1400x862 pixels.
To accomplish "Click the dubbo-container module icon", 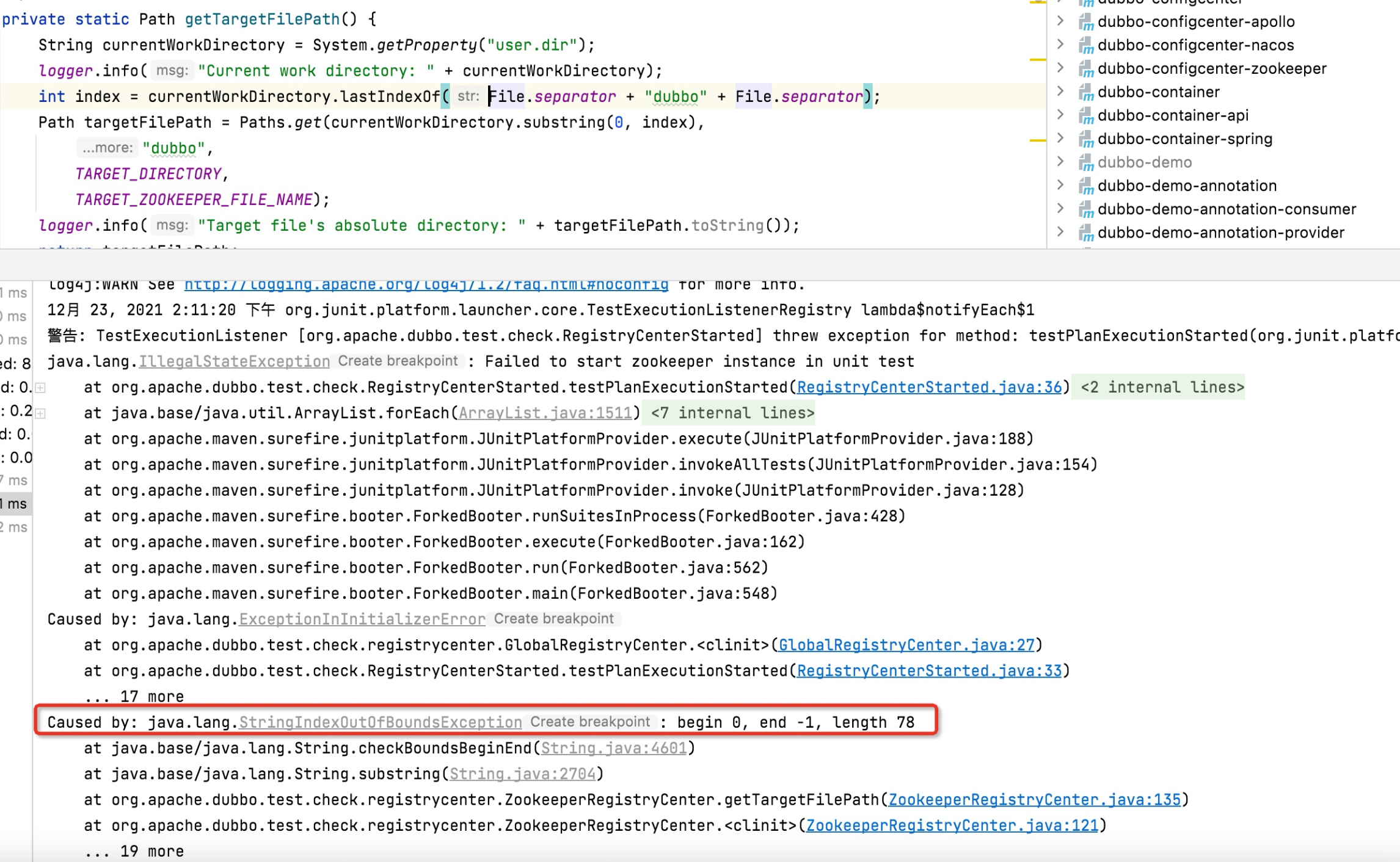I will click(x=1085, y=92).
